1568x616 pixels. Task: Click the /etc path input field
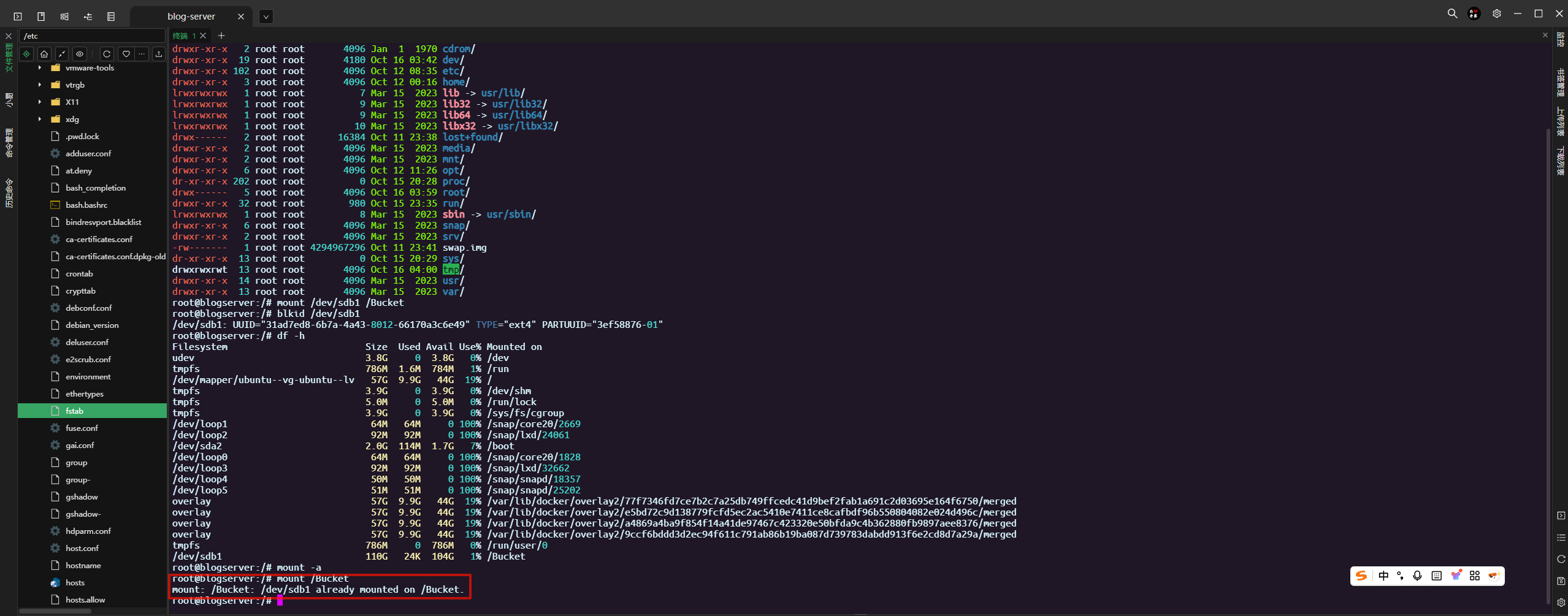tap(92, 36)
